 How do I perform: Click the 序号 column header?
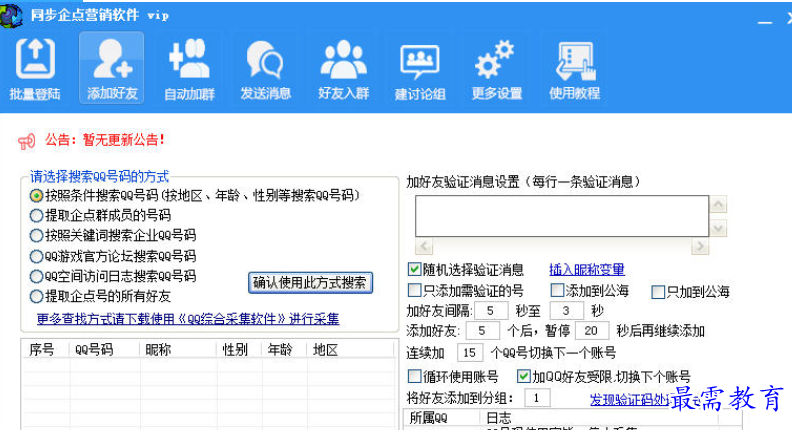point(45,350)
